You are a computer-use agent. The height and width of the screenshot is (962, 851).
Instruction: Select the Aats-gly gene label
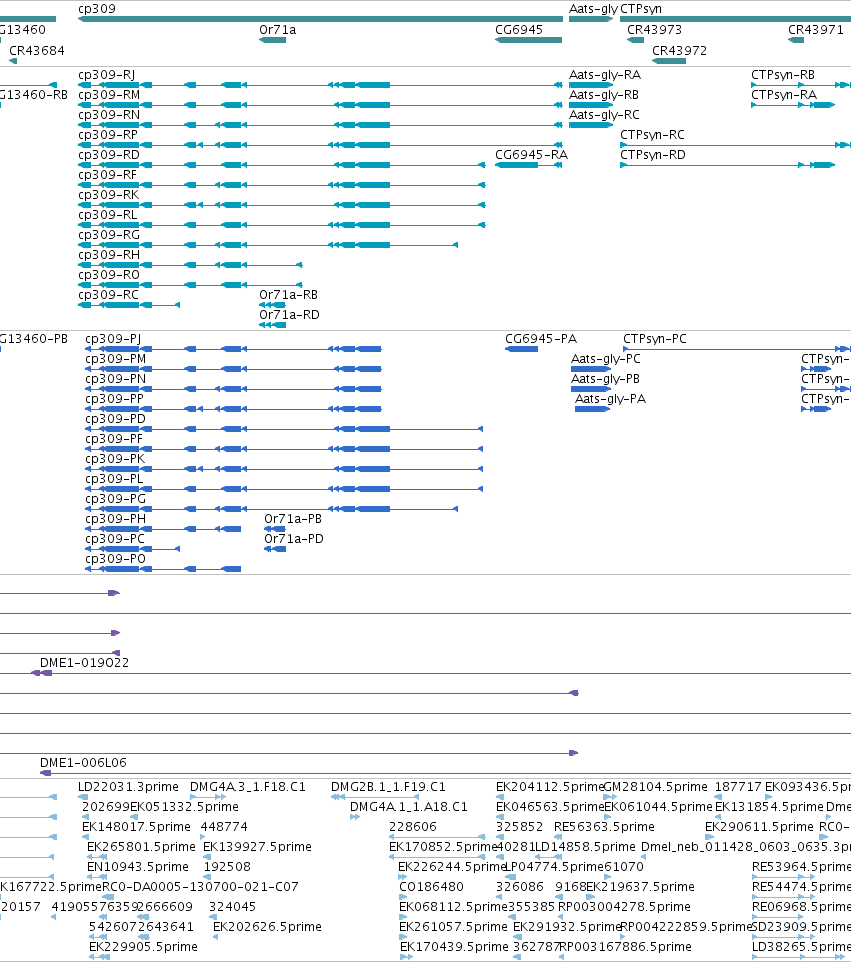pos(593,9)
